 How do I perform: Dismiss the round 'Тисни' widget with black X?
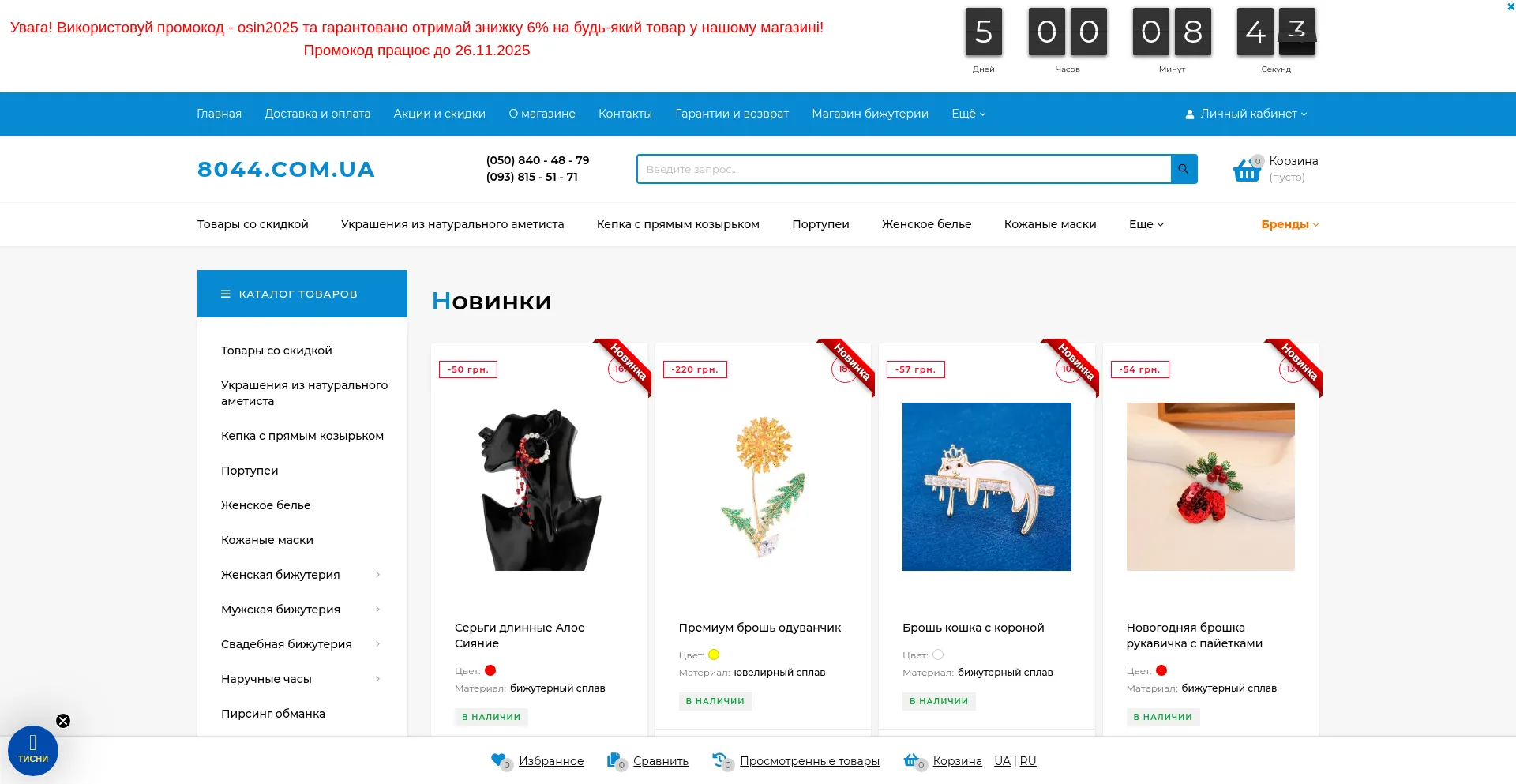click(x=63, y=721)
